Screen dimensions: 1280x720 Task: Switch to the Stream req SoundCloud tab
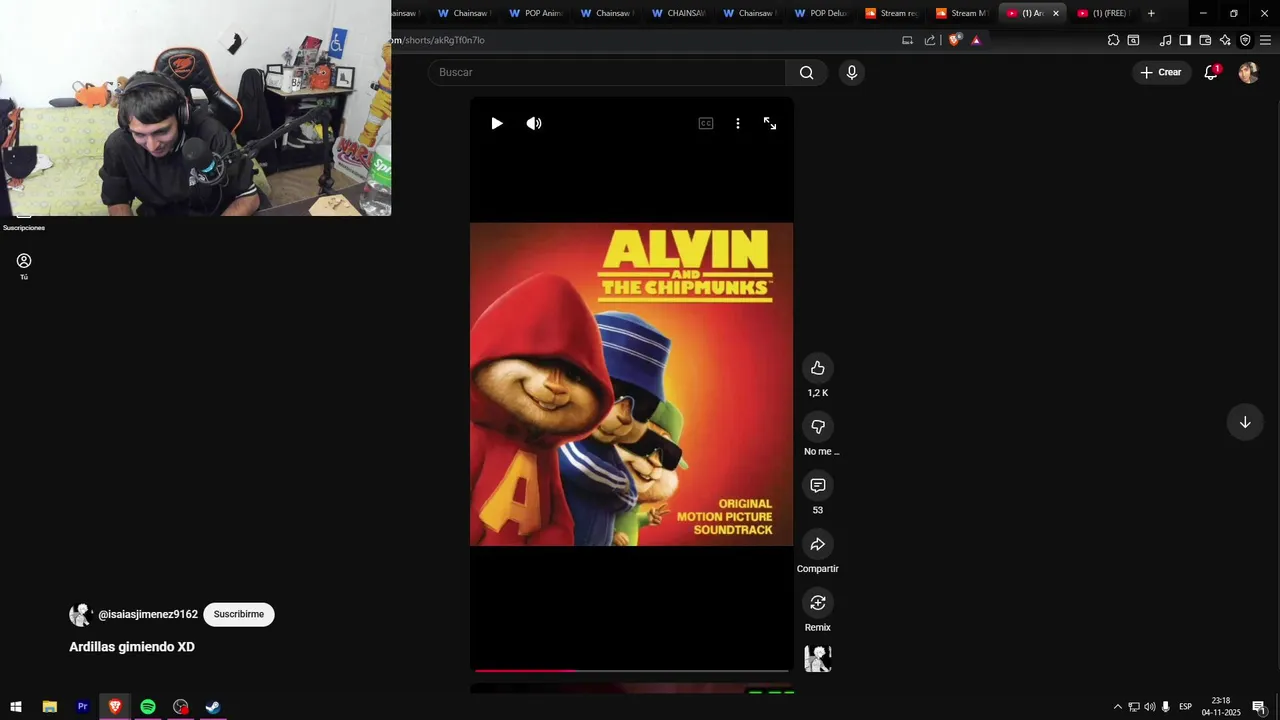coord(892,13)
